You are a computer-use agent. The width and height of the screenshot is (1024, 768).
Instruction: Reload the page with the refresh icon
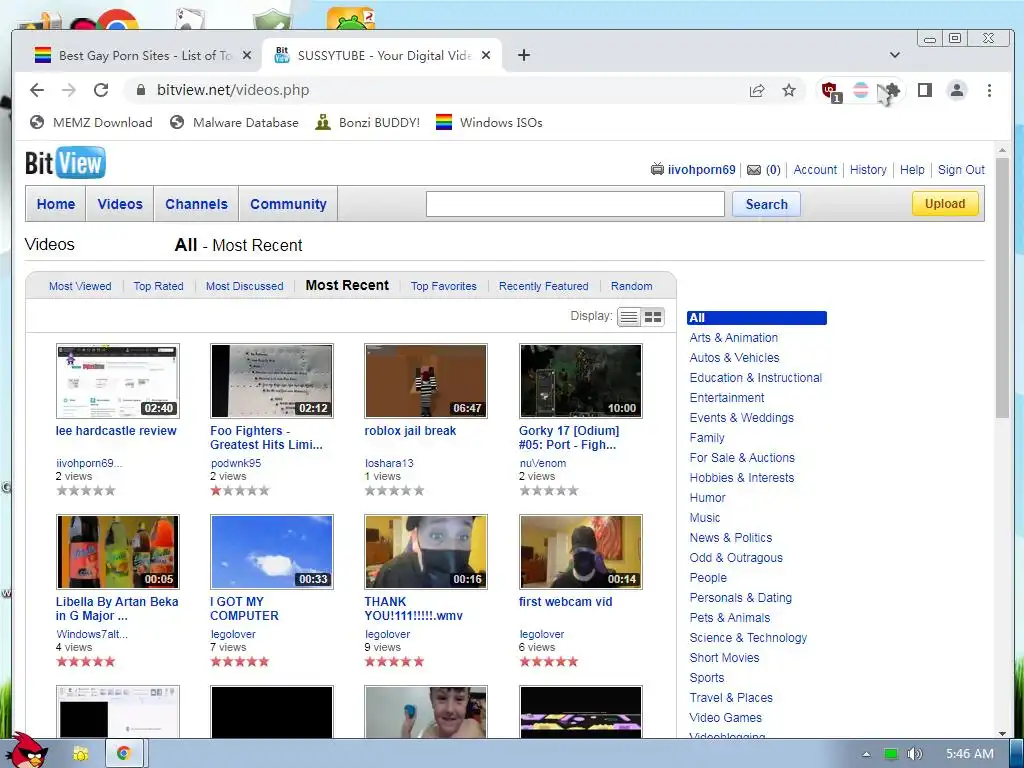[x=101, y=90]
